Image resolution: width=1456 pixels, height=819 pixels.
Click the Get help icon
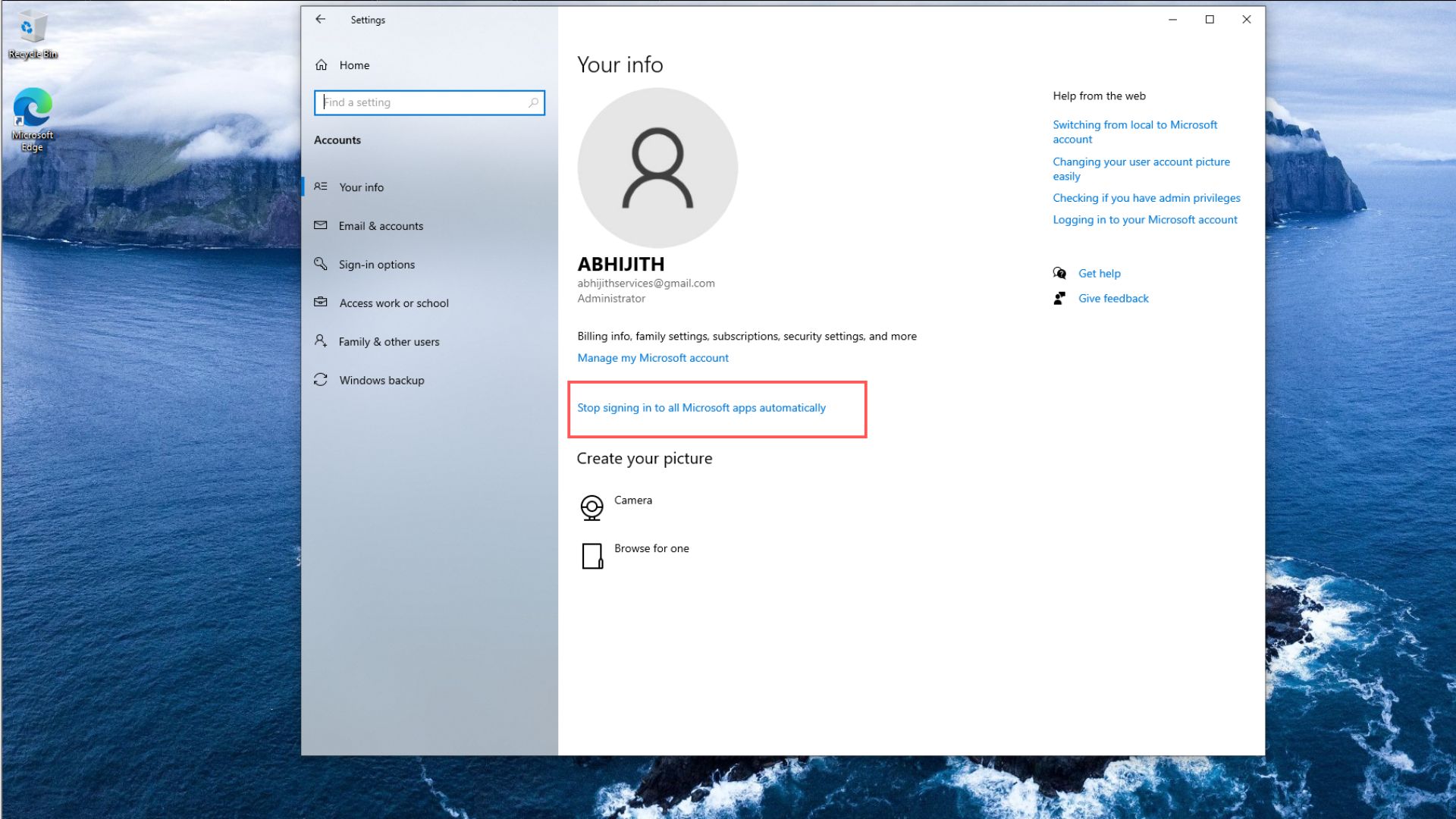[1059, 273]
